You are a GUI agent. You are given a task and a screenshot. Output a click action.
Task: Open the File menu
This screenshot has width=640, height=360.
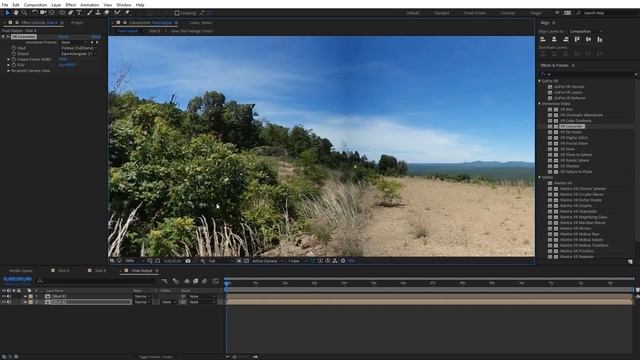[5, 5]
